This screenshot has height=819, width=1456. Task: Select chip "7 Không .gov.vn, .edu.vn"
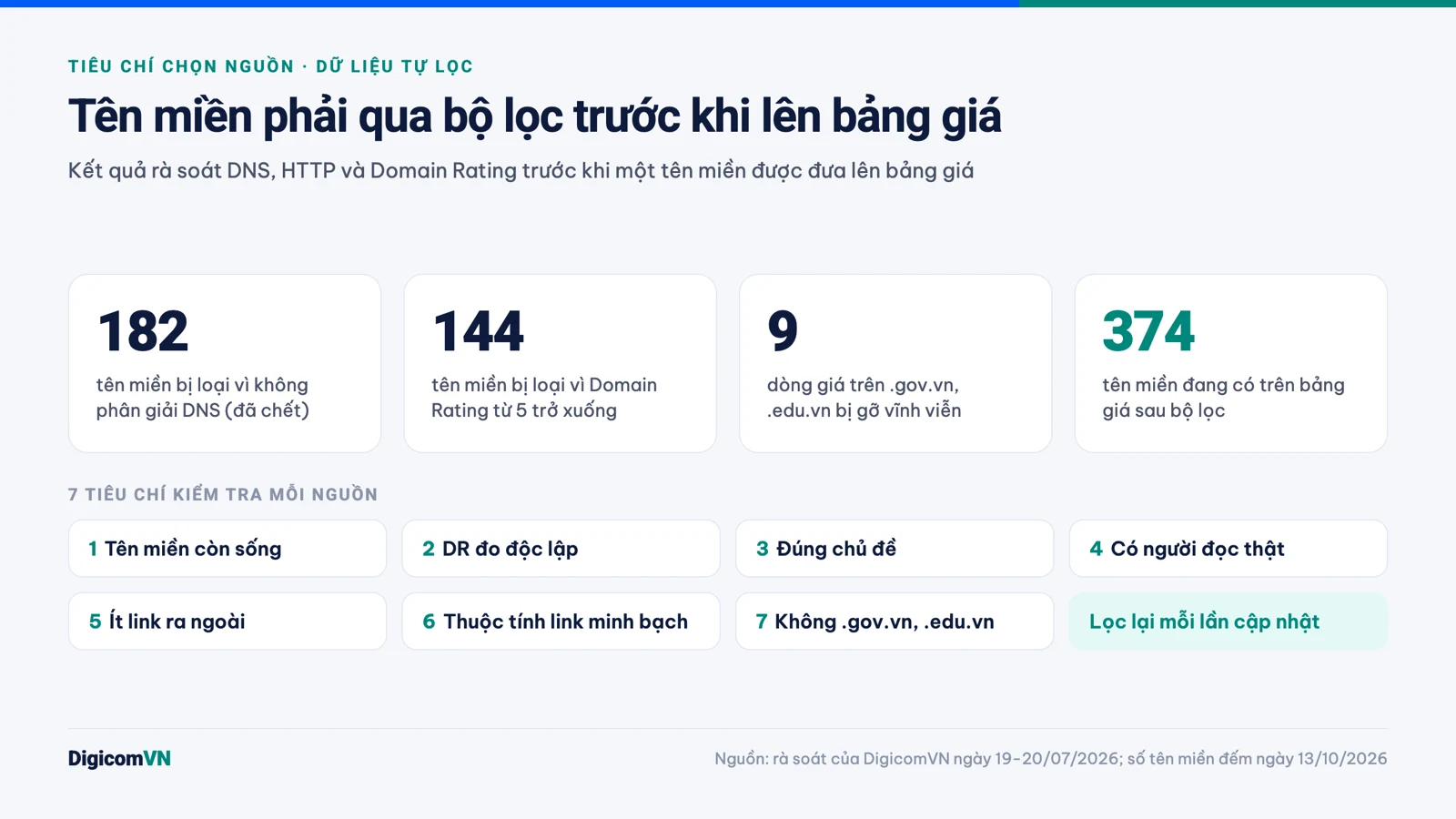(895, 622)
